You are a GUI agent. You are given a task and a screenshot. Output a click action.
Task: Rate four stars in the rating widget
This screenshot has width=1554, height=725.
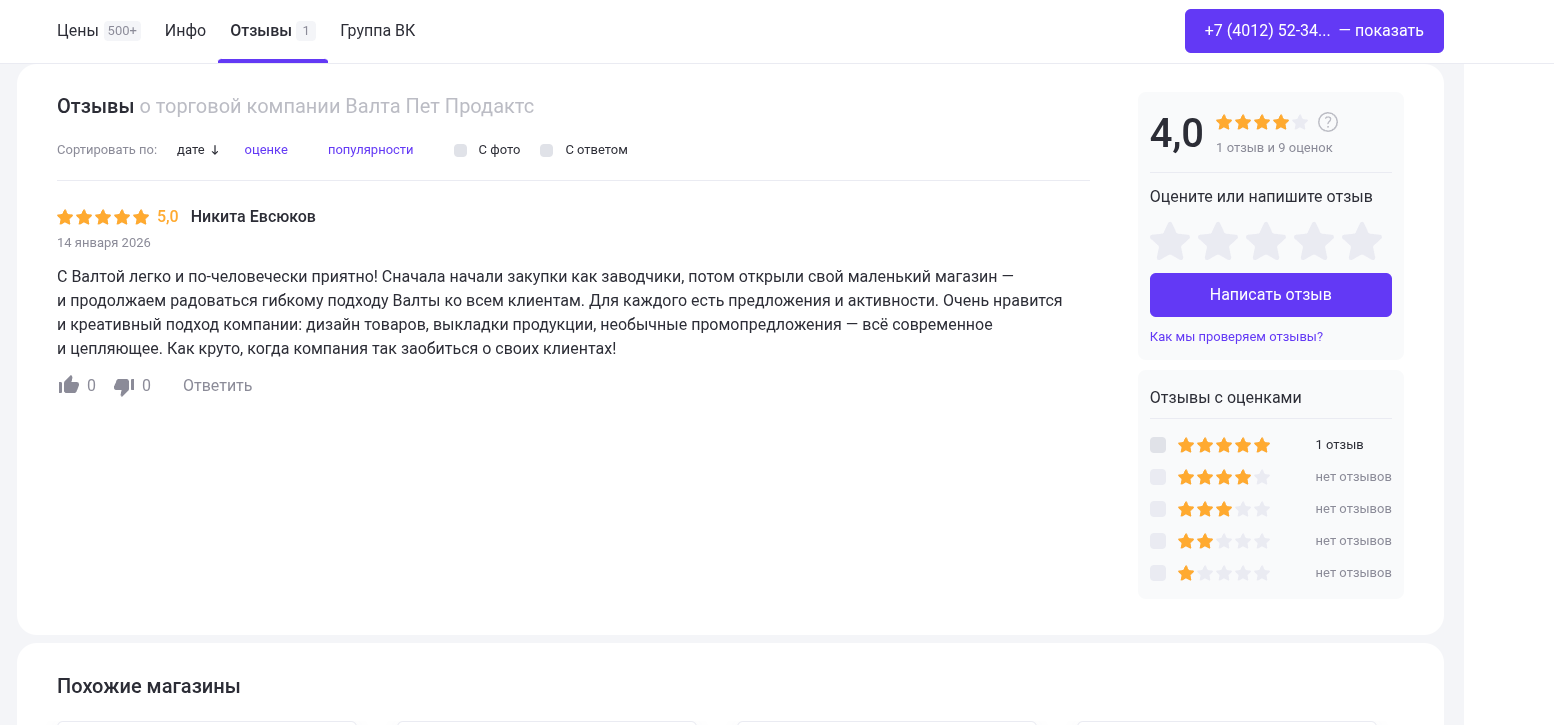(1314, 241)
